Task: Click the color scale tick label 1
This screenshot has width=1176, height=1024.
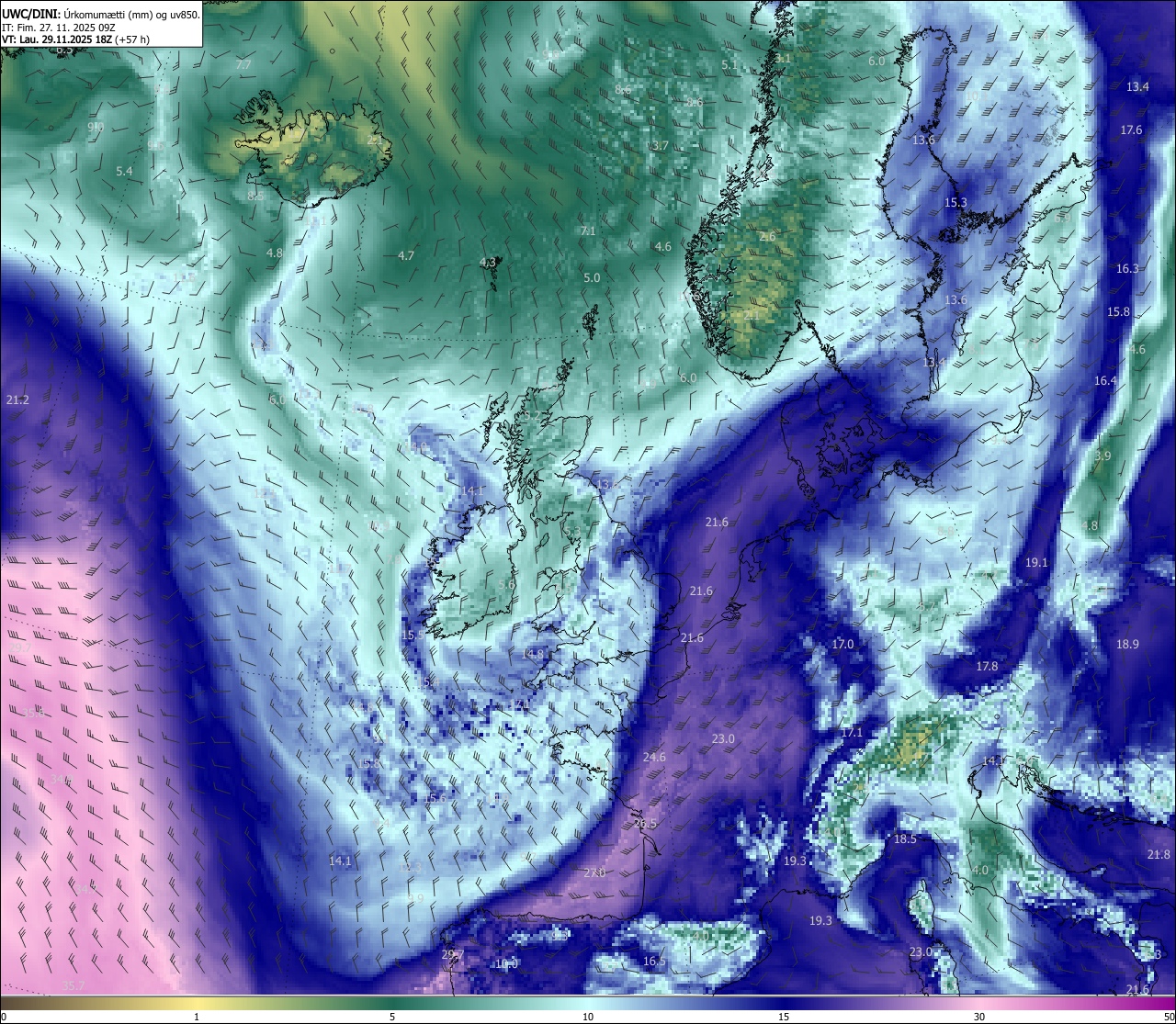Action: pyautogui.click(x=197, y=1017)
